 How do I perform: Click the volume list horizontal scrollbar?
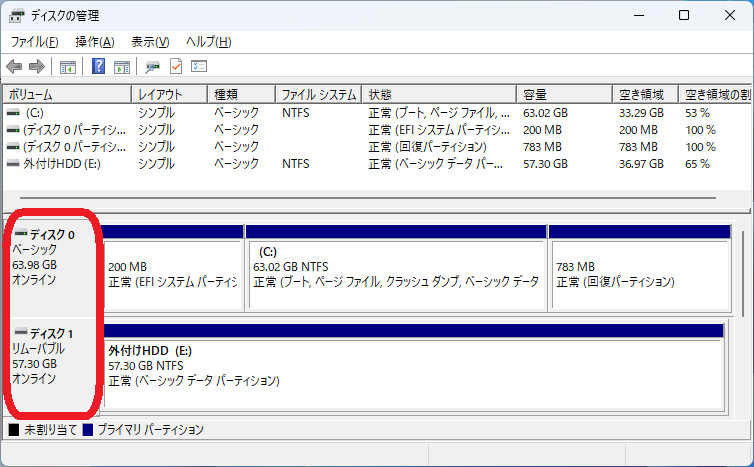[368, 198]
